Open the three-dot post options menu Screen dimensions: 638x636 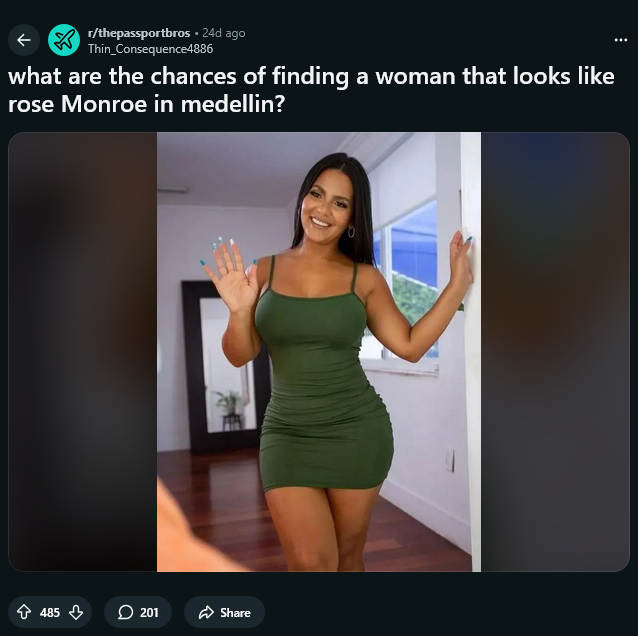(621, 40)
